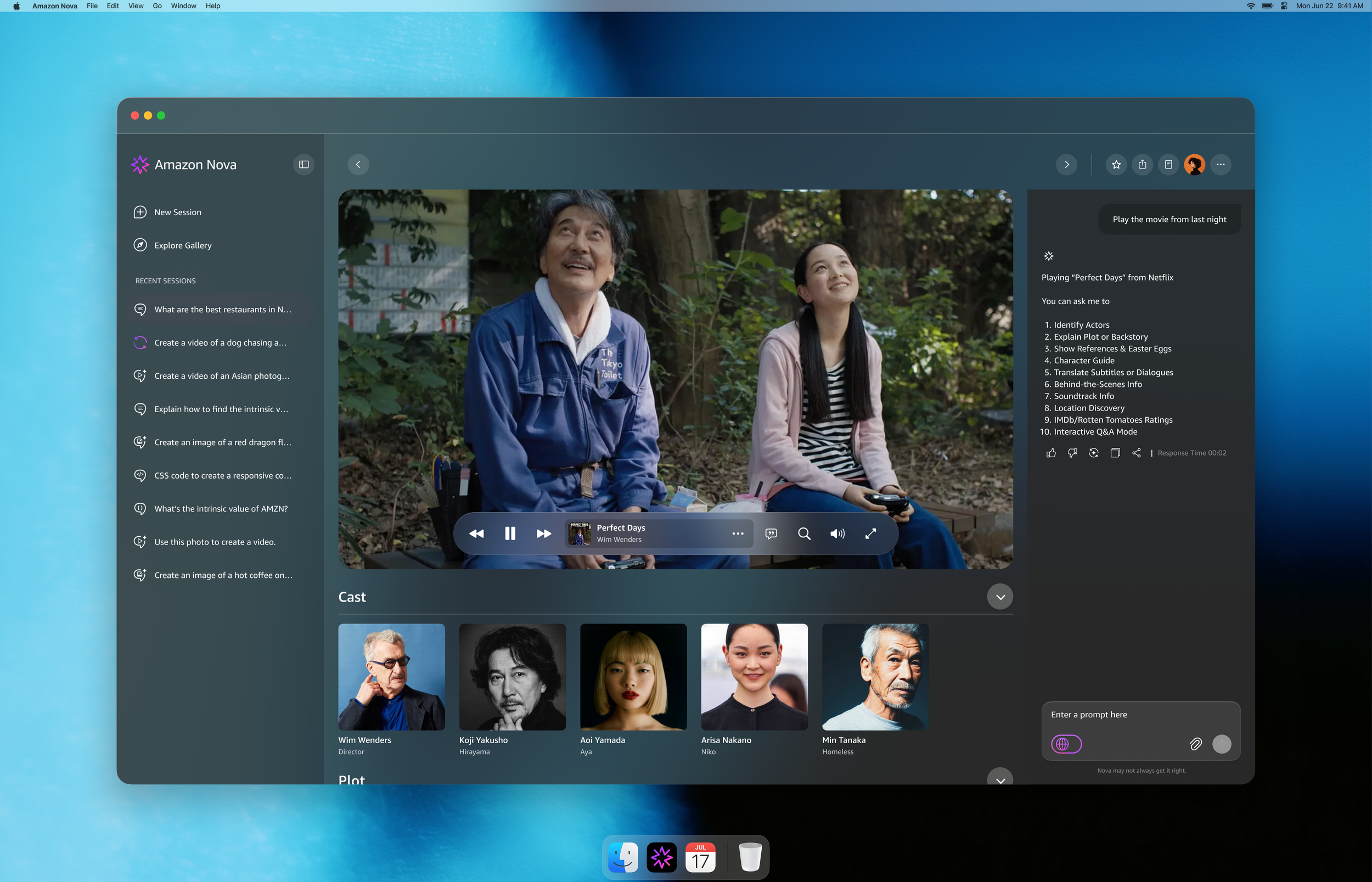Open Wi-Fi status in menu bar

point(1251,5)
